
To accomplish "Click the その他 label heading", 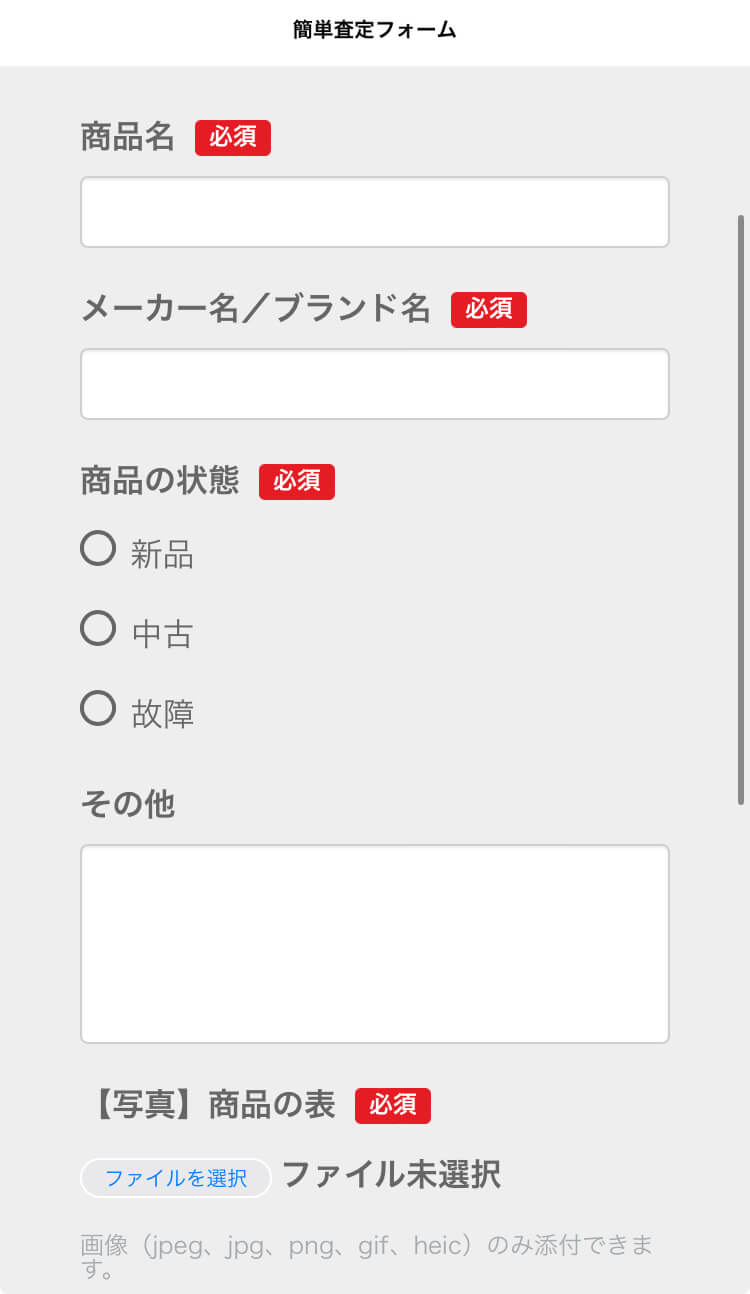I will tap(128, 803).
